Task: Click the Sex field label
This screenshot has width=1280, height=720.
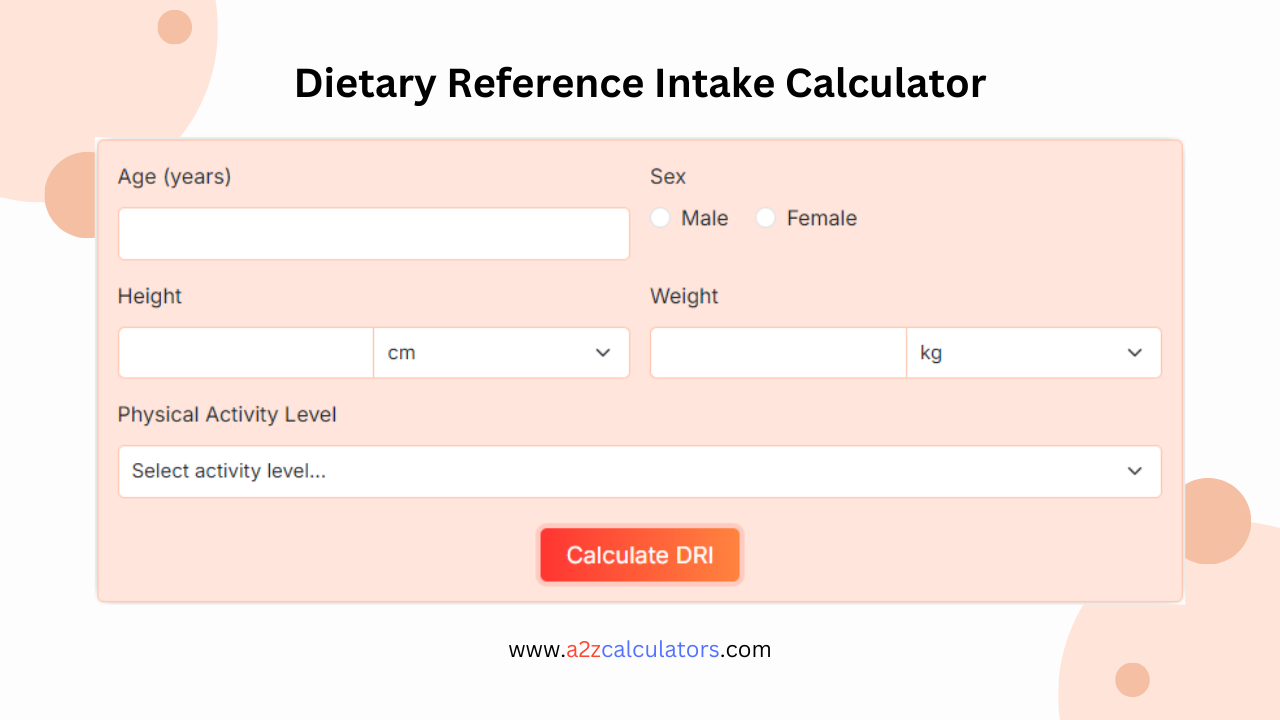Action: pyautogui.click(x=667, y=176)
